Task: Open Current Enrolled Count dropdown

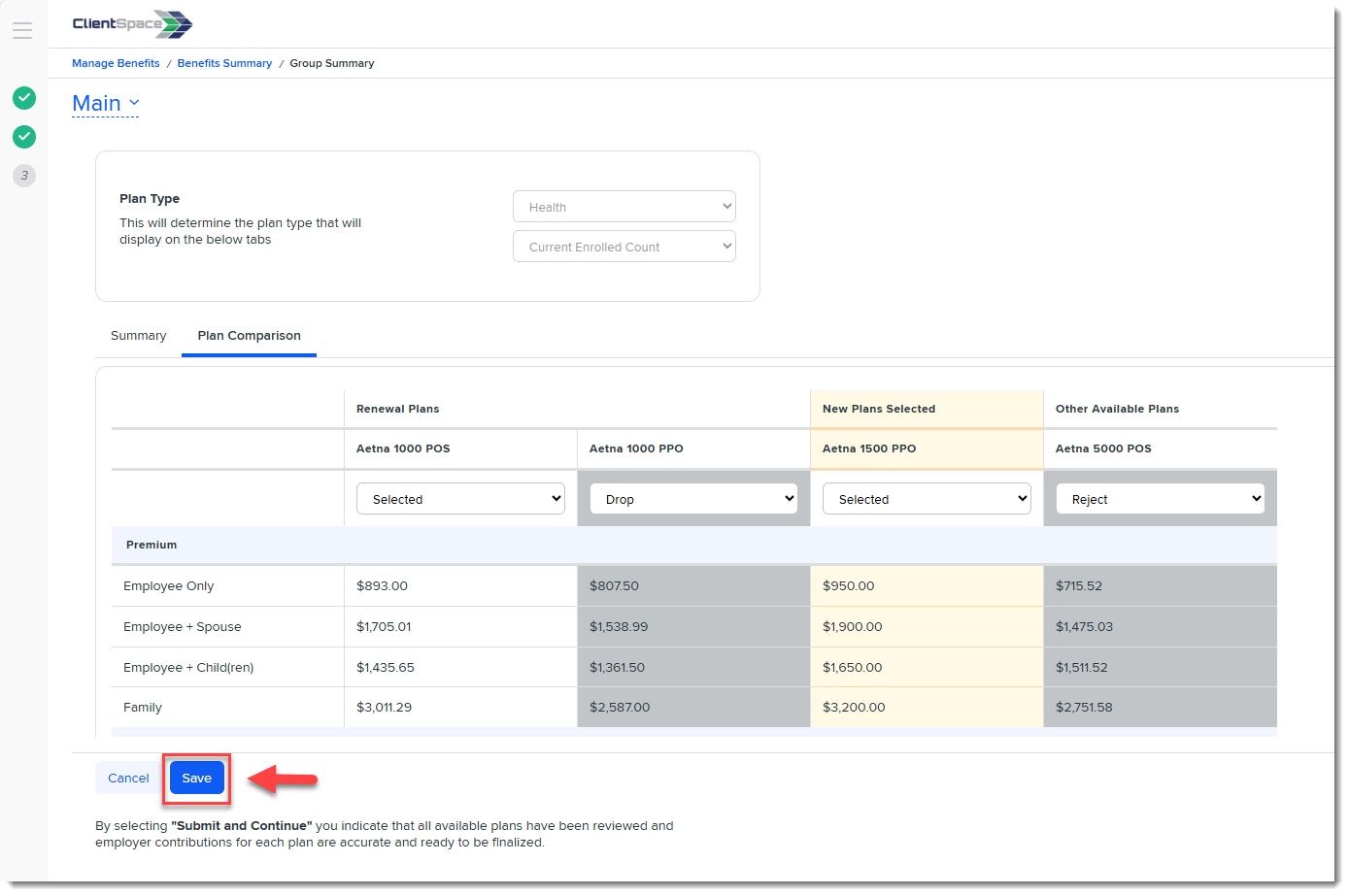Action: tap(624, 247)
